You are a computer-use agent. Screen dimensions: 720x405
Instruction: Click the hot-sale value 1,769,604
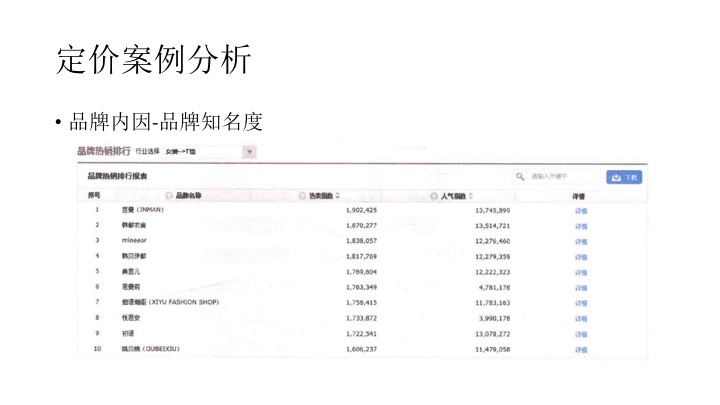pyautogui.click(x=361, y=272)
